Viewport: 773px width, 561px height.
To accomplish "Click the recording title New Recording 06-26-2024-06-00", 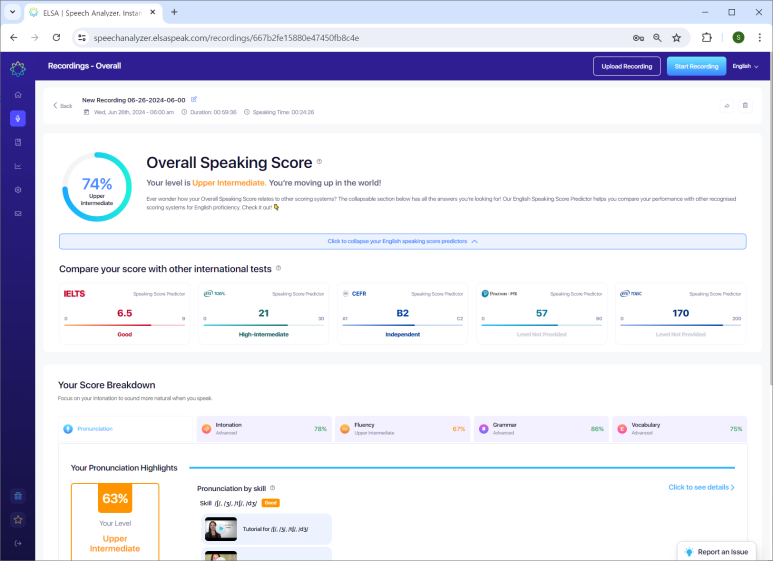I will (134, 100).
